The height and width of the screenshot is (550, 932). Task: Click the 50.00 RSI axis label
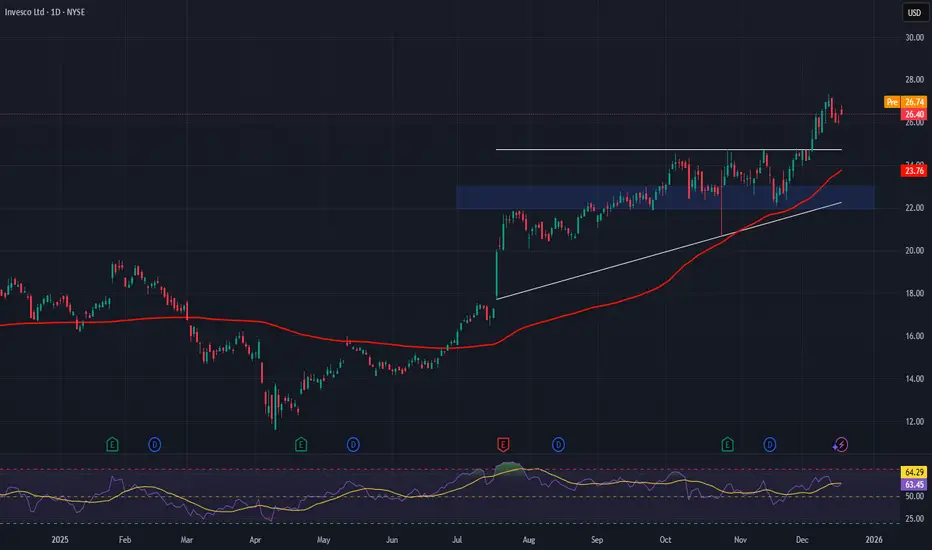pyautogui.click(x=914, y=496)
